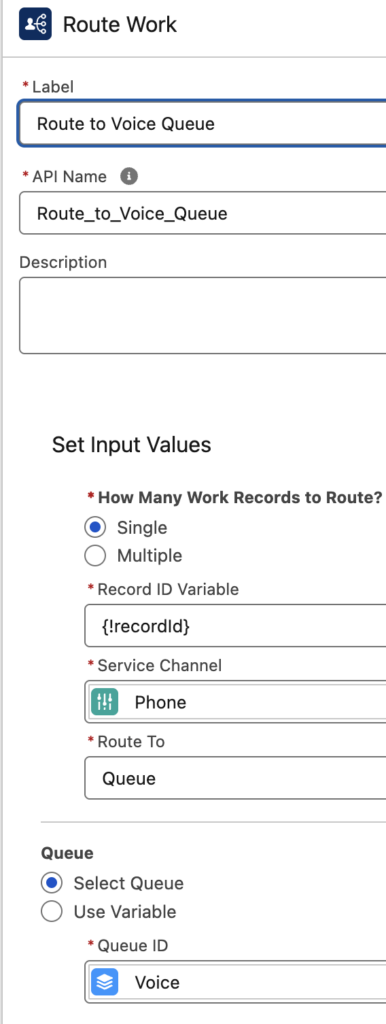Click the Label field with Route to Voice Queue

coord(202,123)
